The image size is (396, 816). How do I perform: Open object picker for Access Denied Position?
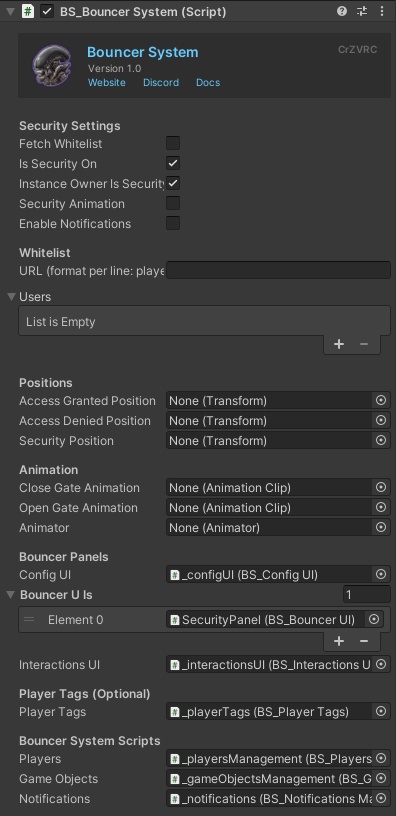[x=381, y=420]
